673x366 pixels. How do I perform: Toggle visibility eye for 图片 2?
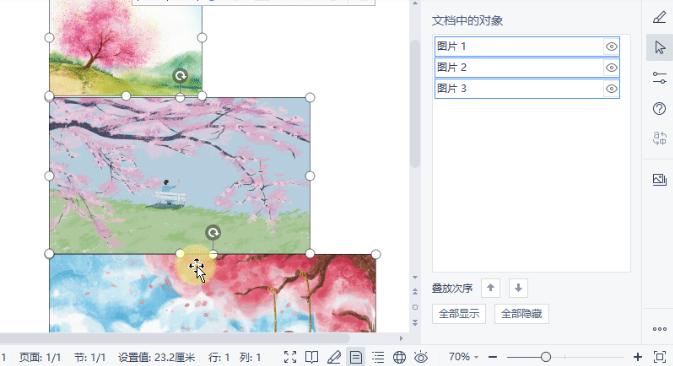pyautogui.click(x=611, y=67)
